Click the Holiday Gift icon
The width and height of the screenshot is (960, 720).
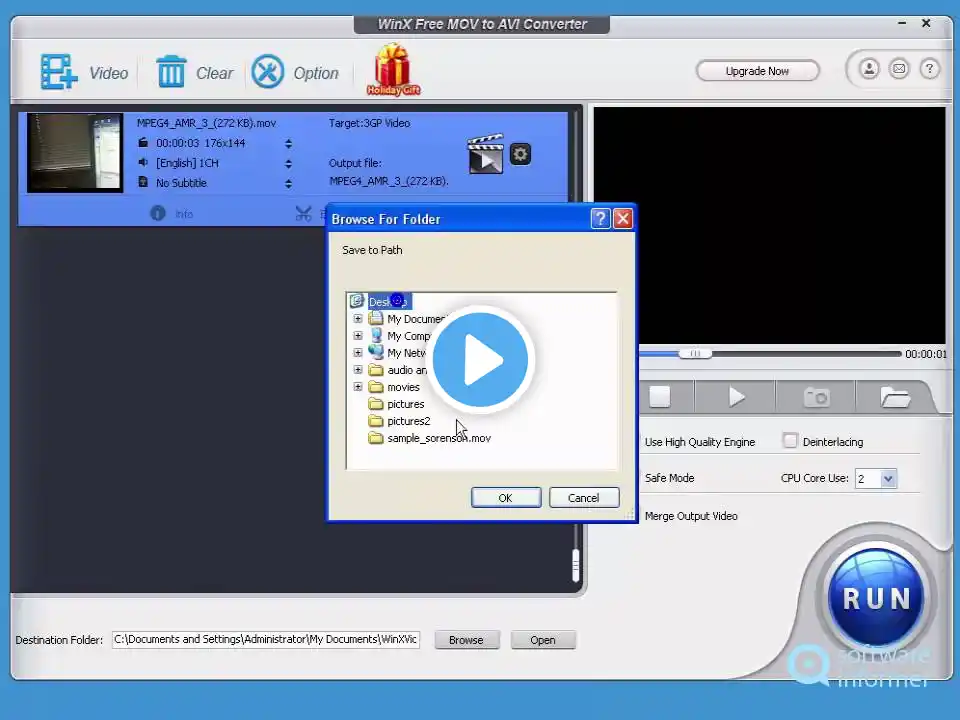click(x=393, y=70)
